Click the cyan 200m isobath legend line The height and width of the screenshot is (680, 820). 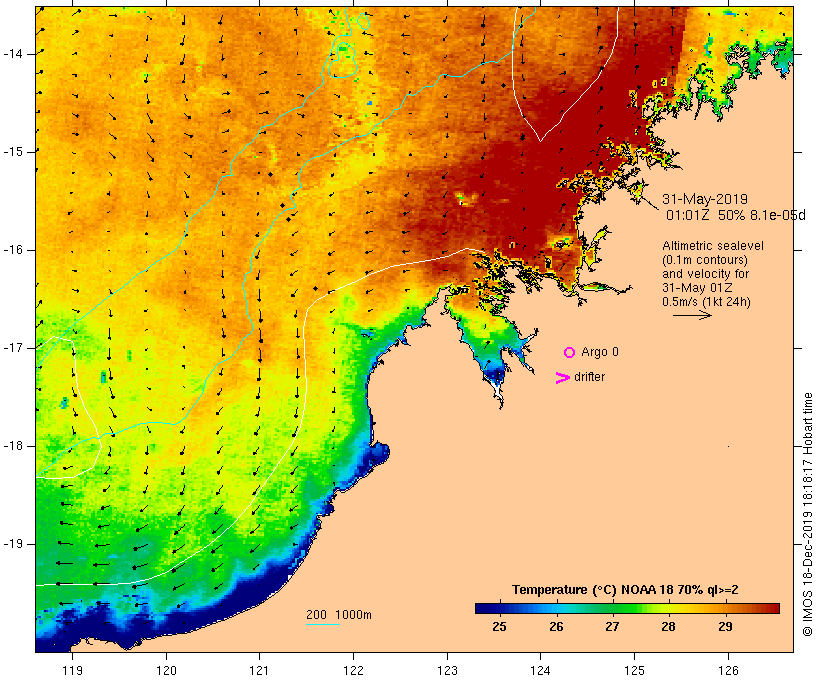[323, 624]
